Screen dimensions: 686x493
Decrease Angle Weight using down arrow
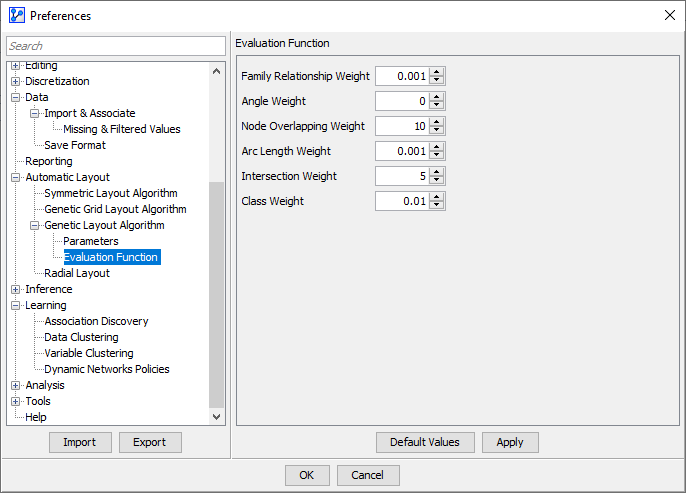pyautogui.click(x=437, y=105)
